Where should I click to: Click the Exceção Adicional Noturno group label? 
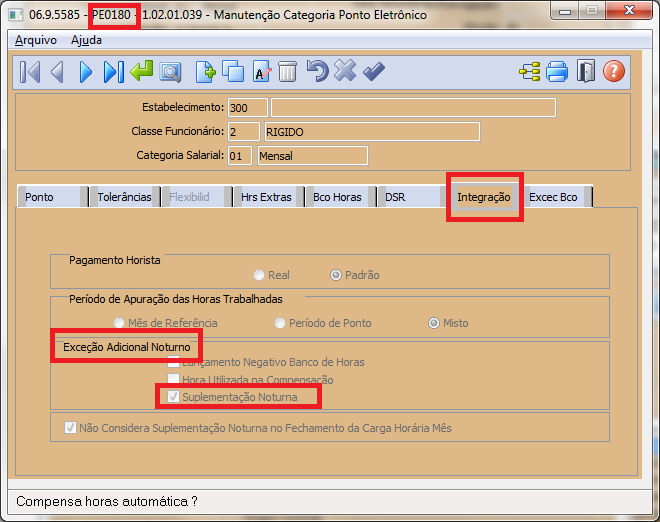pyautogui.click(x=127, y=347)
